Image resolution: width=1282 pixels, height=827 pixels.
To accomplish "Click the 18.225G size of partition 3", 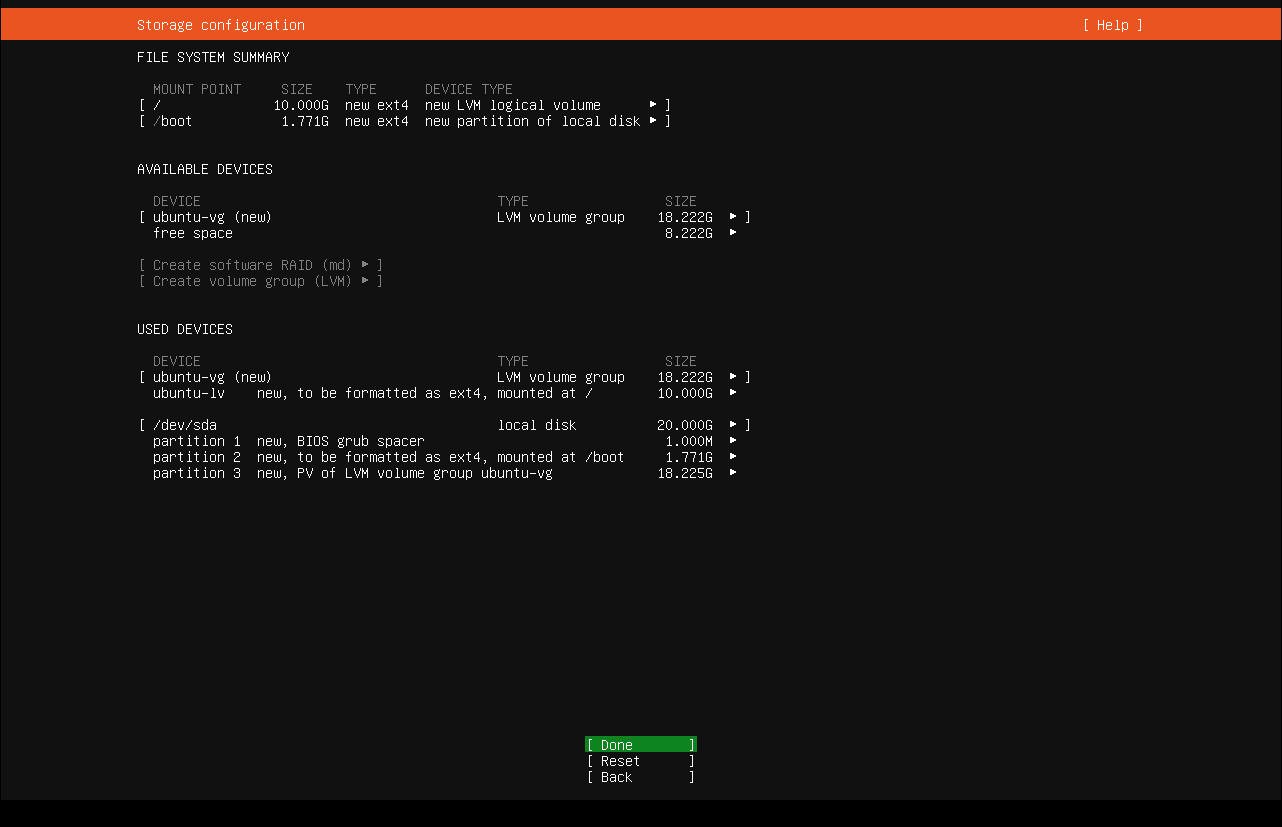I will click(685, 473).
